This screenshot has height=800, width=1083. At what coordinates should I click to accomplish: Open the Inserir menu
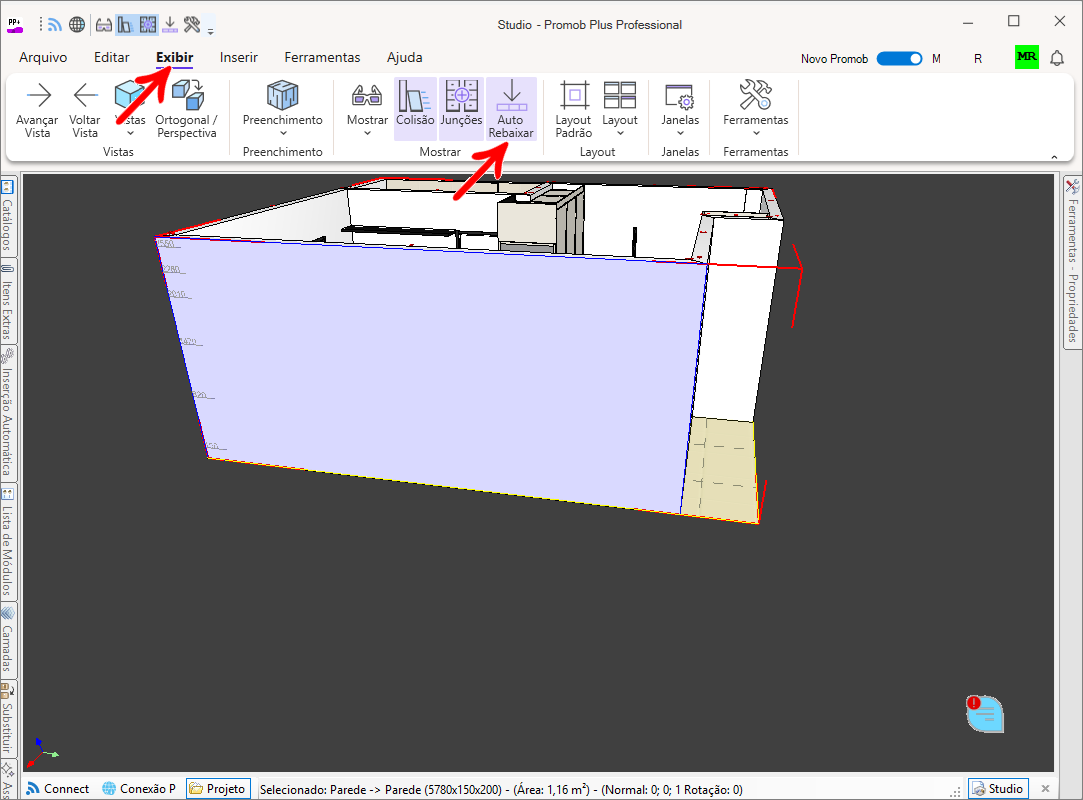238,57
